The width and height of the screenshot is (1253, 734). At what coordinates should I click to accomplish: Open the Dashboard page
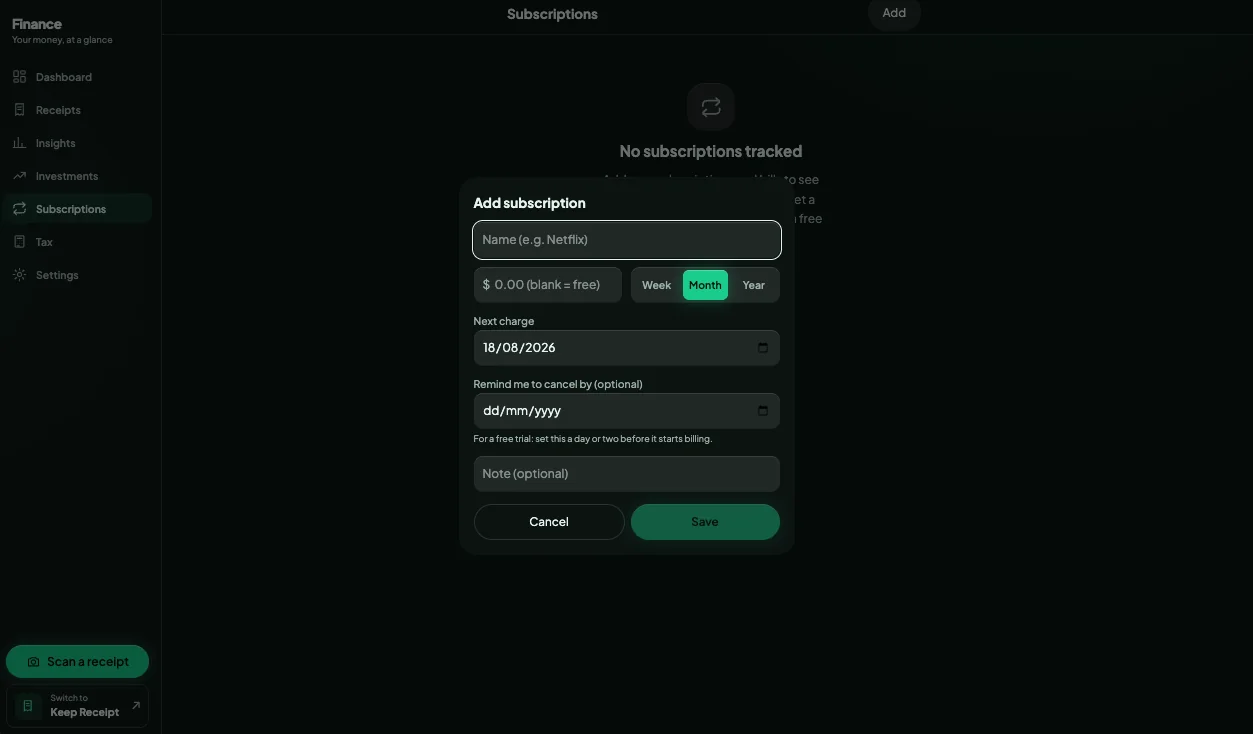point(78,77)
